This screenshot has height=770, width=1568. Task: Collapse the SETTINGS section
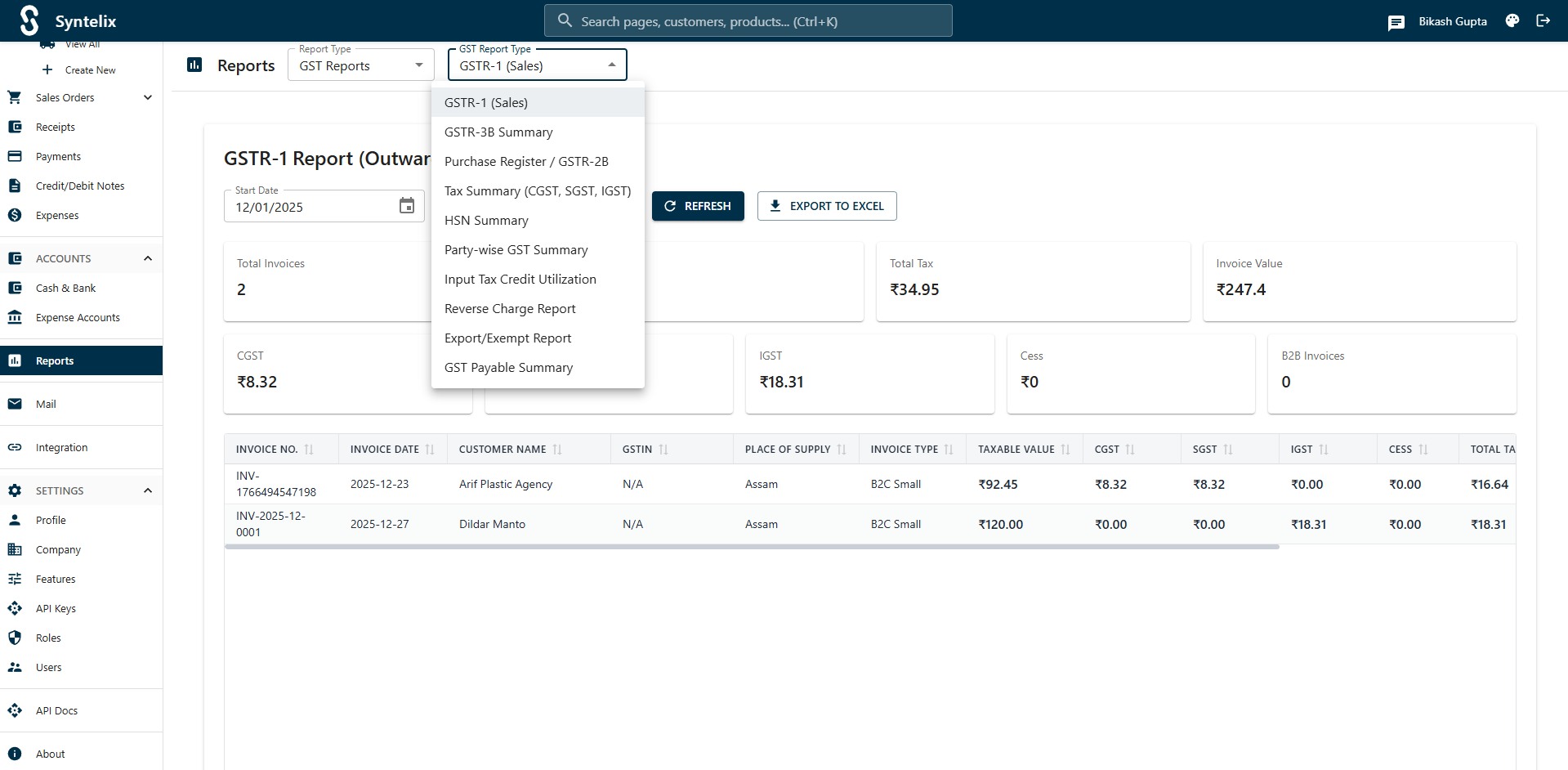pyautogui.click(x=148, y=490)
